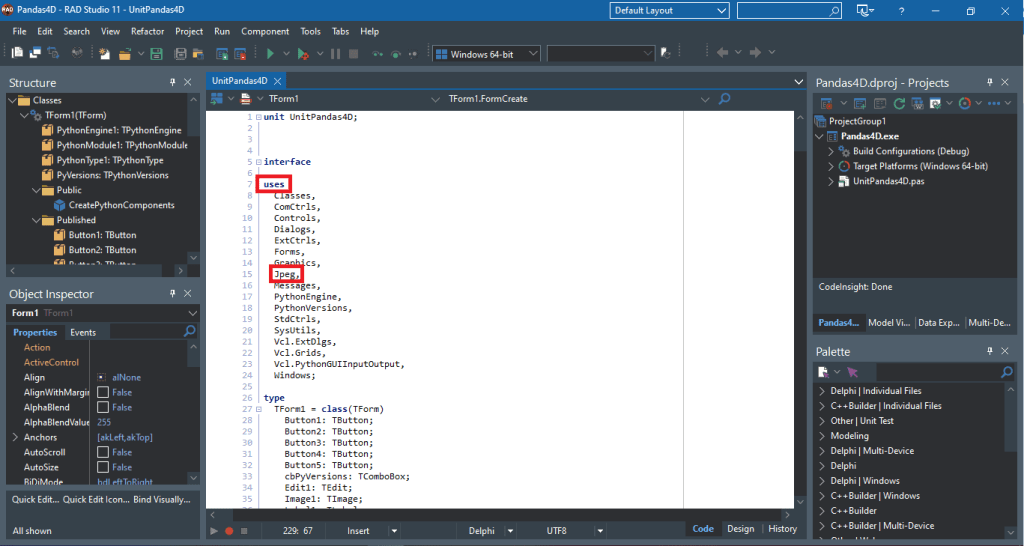This screenshot has width=1024, height=546.
Task: Select CreatePythonComponents in Structure tree
Action: tap(121, 205)
